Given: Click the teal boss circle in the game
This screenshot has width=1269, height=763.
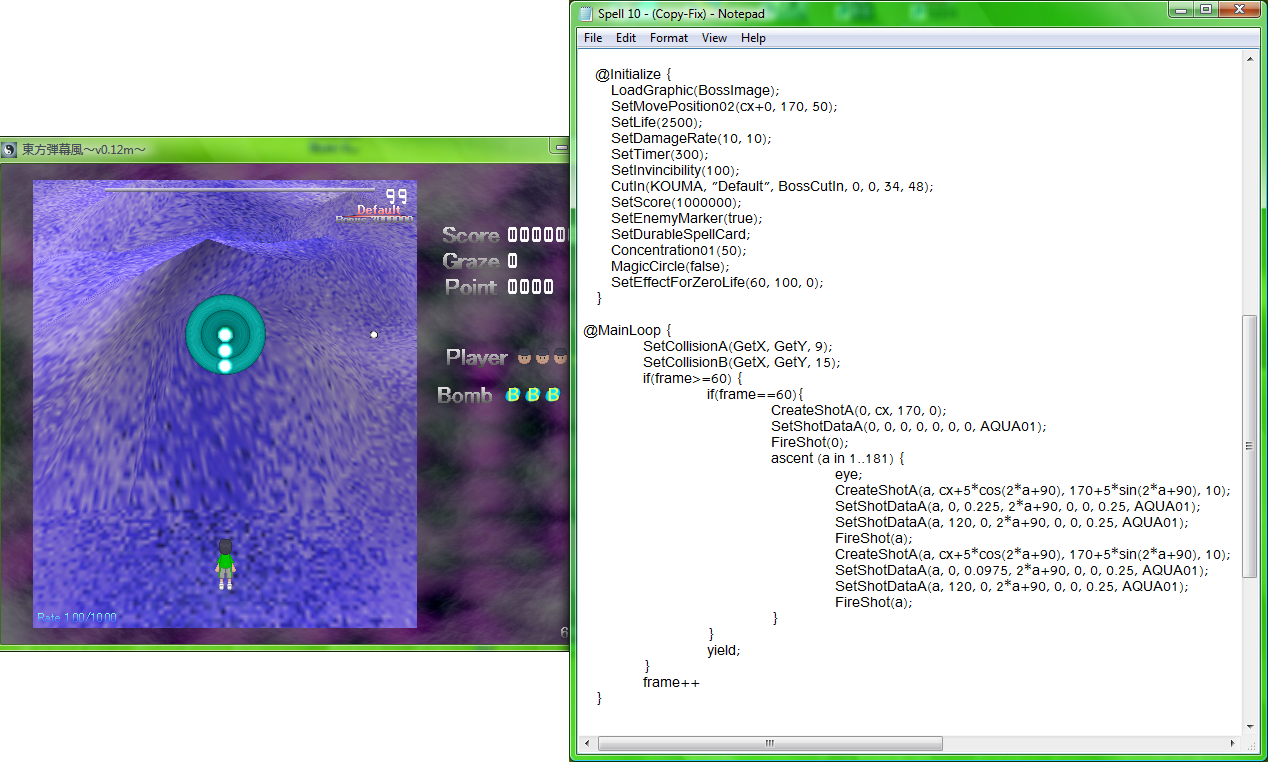Looking at the screenshot, I should pyautogui.click(x=225, y=334).
